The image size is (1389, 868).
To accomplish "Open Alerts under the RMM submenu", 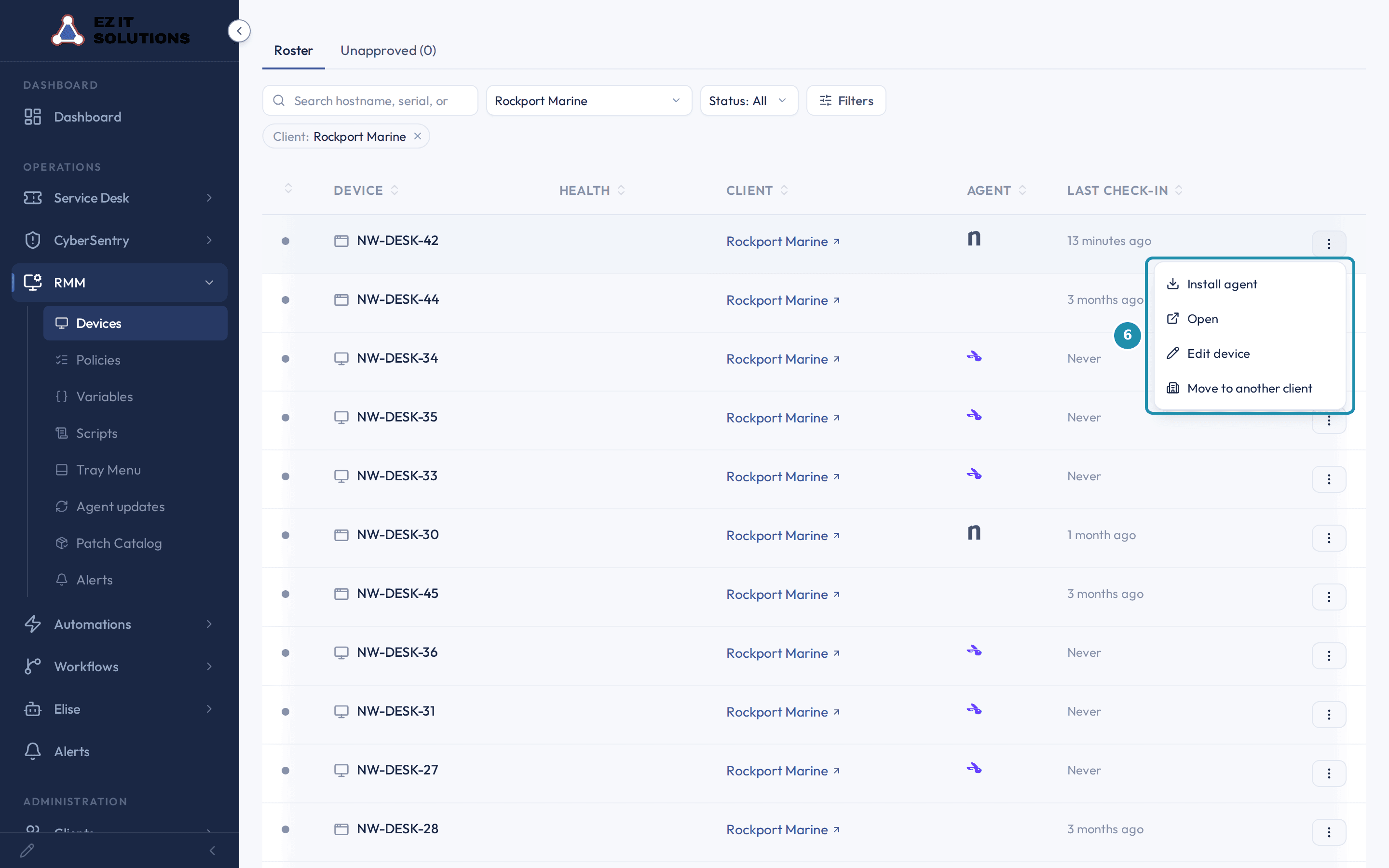I will click(94, 581).
